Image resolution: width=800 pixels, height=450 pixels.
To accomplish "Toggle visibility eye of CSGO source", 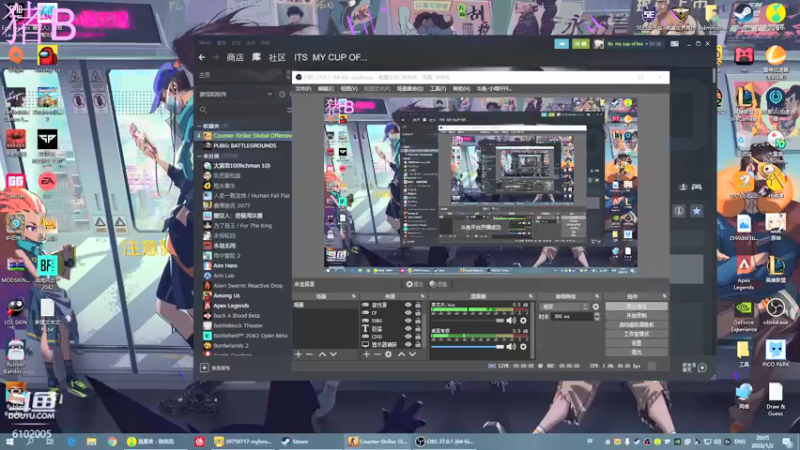I will point(408,337).
